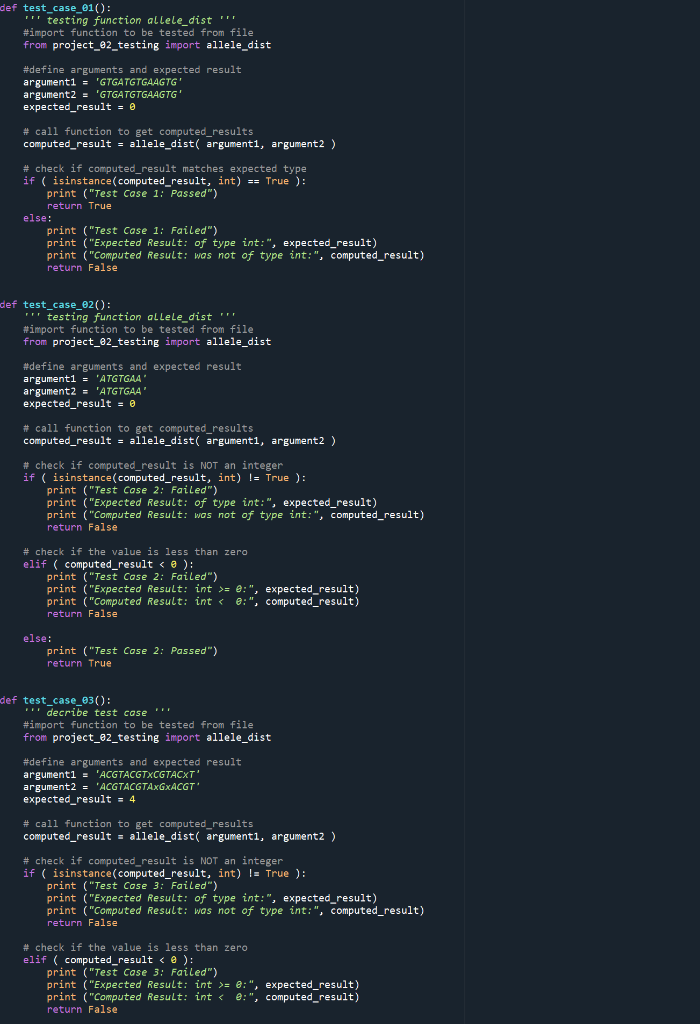The image size is (700, 1024).
Task: Click the print "Test Case 2: Passed" line
Action: tap(132, 650)
